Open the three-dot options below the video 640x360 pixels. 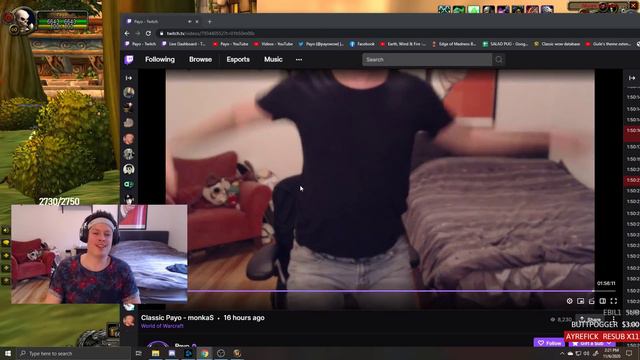(613, 319)
